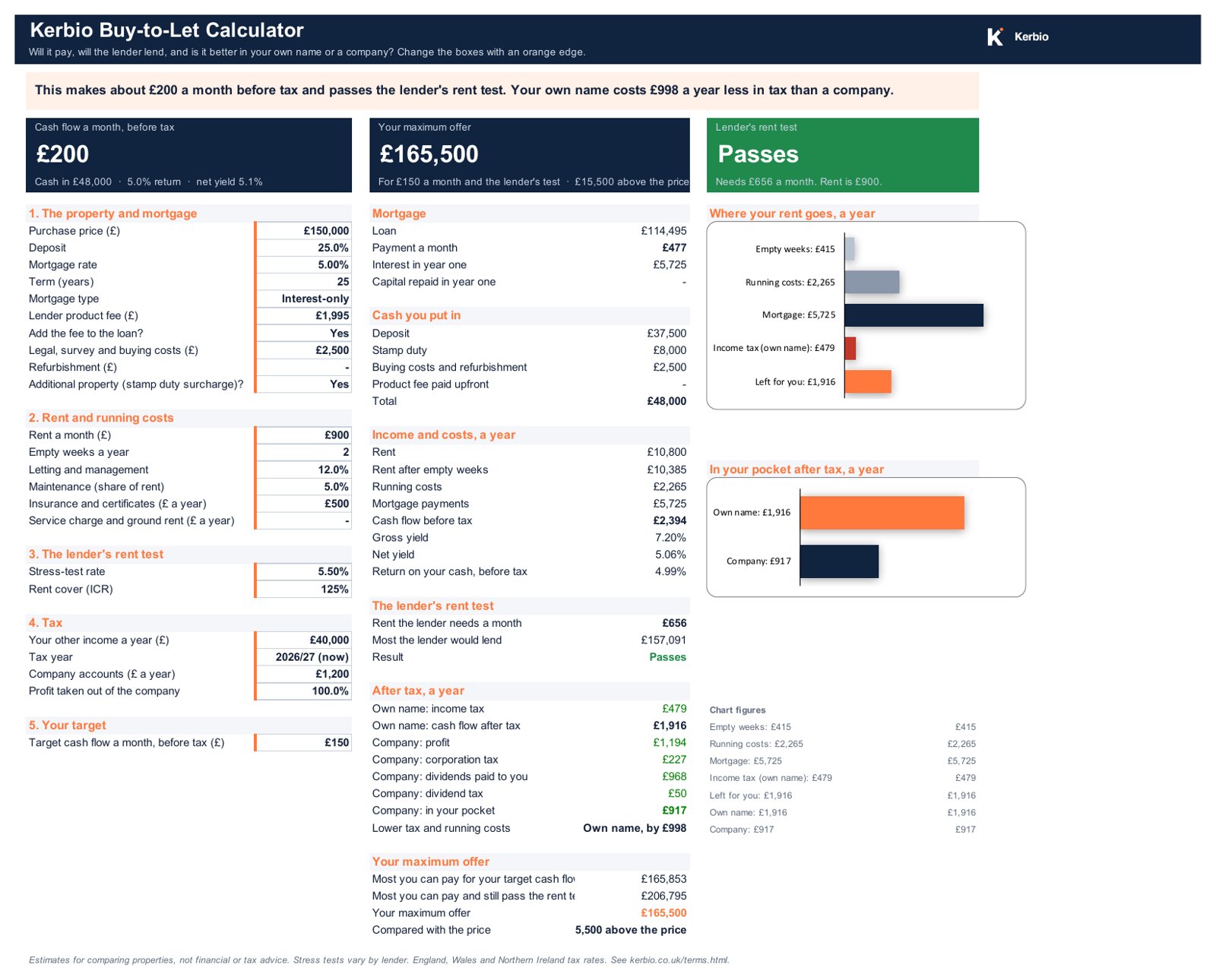
Task: Select the Maintenance share of rent 5.0% cell
Action: tap(303, 487)
